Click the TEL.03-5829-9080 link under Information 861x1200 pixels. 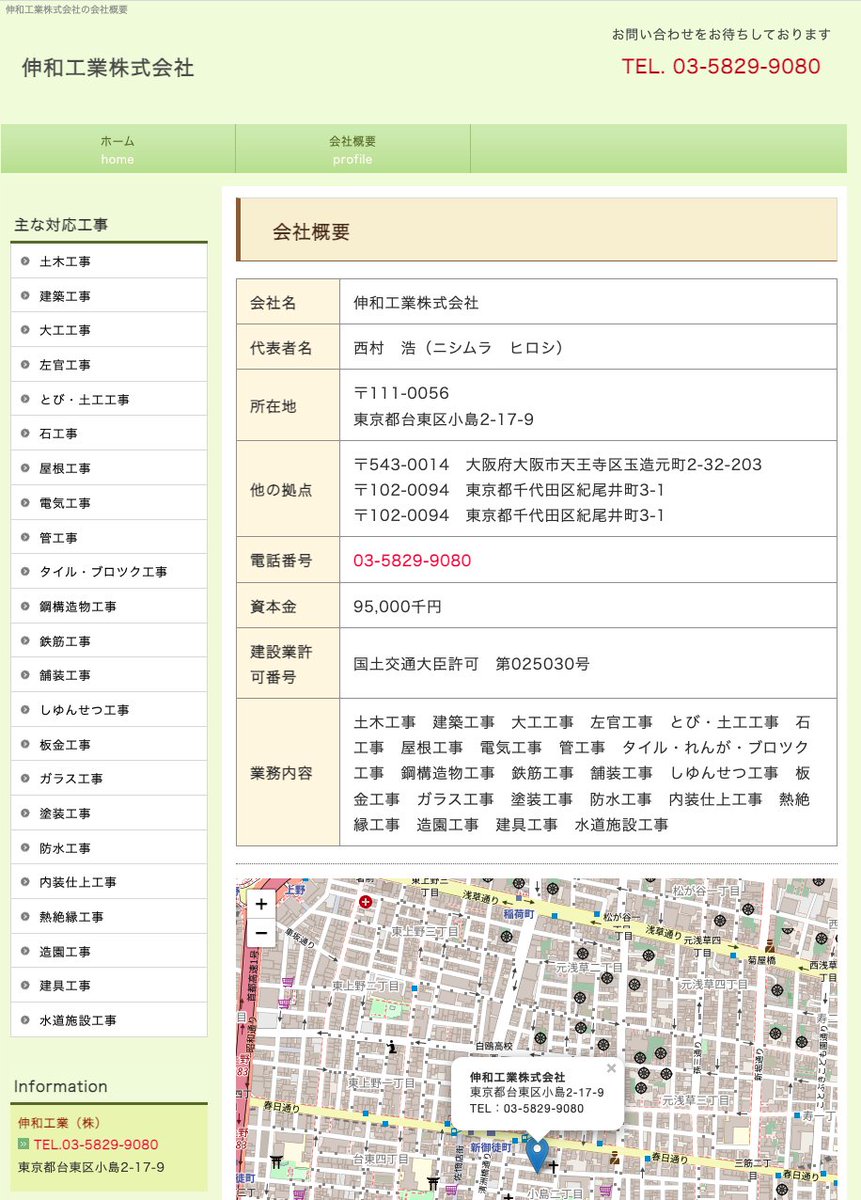96,1144
